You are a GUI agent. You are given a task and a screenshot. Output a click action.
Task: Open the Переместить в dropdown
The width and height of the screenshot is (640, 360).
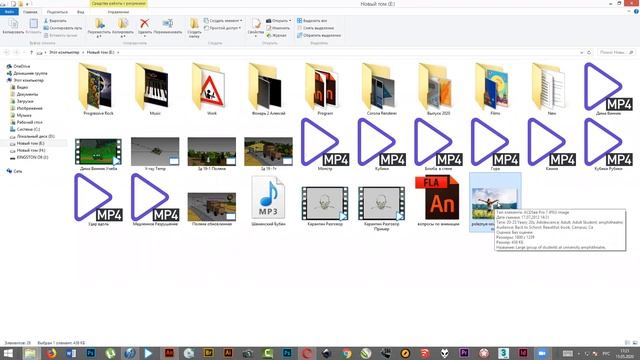coord(99,33)
